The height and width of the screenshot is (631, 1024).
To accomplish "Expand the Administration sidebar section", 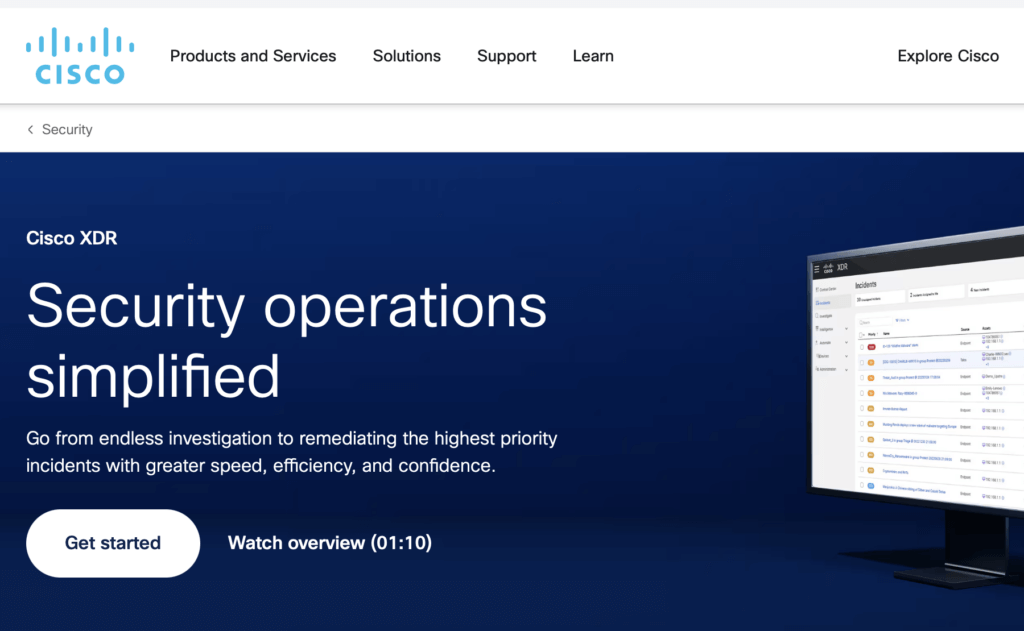I will 847,369.
